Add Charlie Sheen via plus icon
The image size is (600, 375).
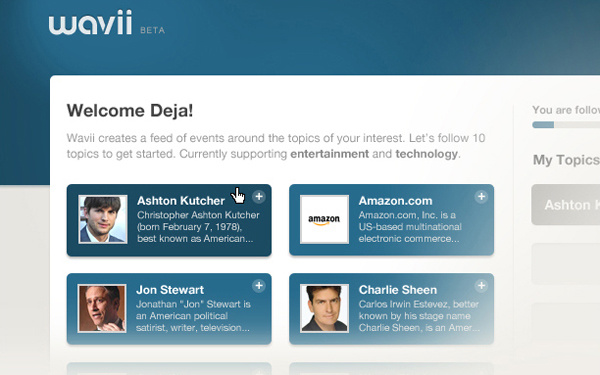coord(481,285)
